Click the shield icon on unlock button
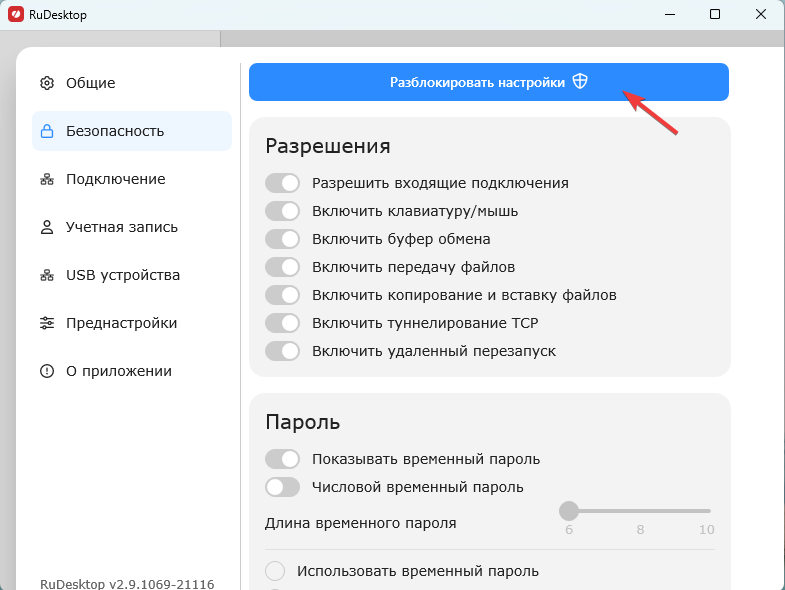 coord(580,81)
